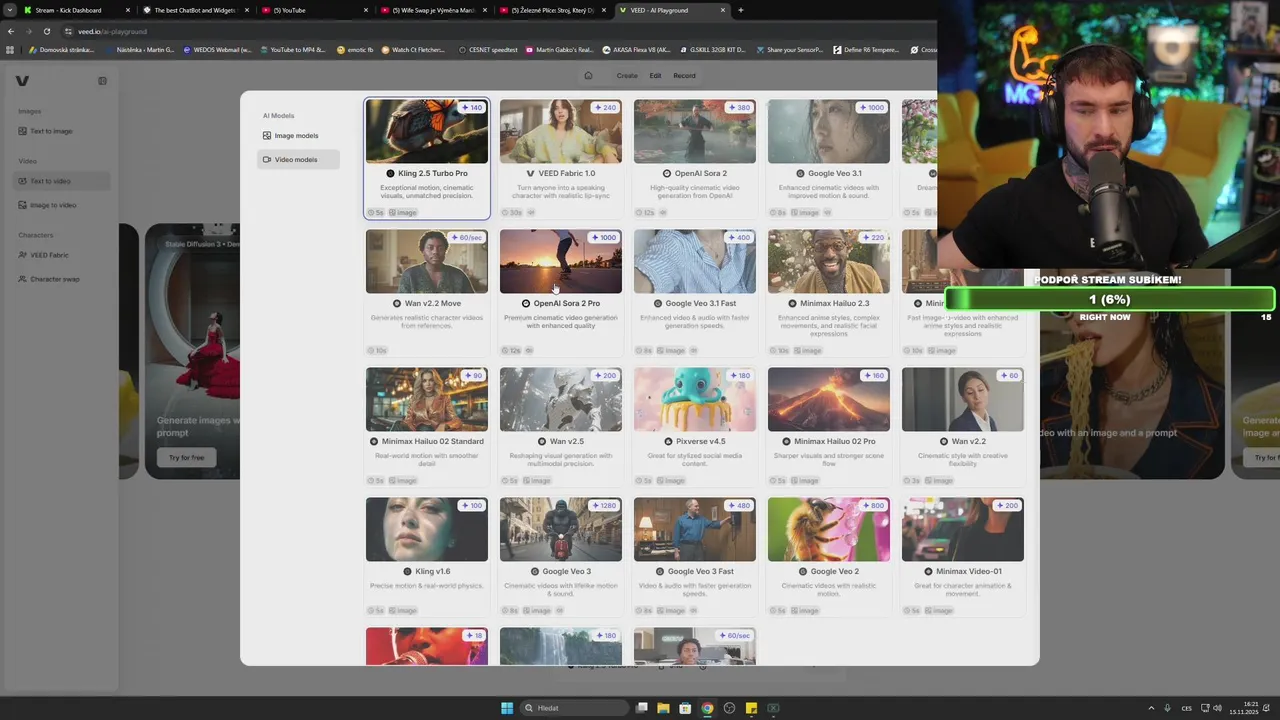Click the 1280 credits badge on Google Veo 3
Viewport: 1280px width, 720px height.
[603, 506]
